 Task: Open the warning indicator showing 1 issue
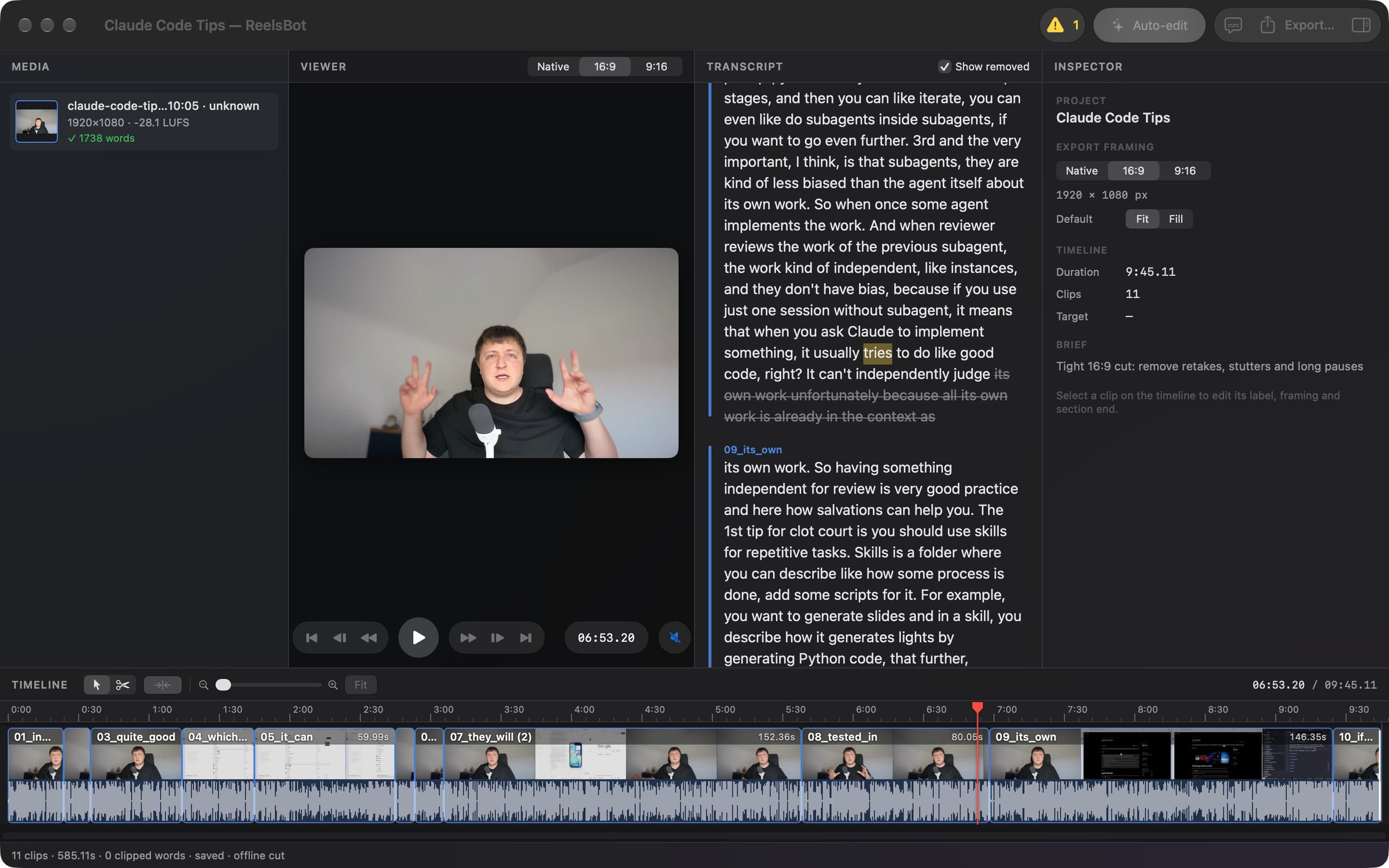[x=1063, y=25]
